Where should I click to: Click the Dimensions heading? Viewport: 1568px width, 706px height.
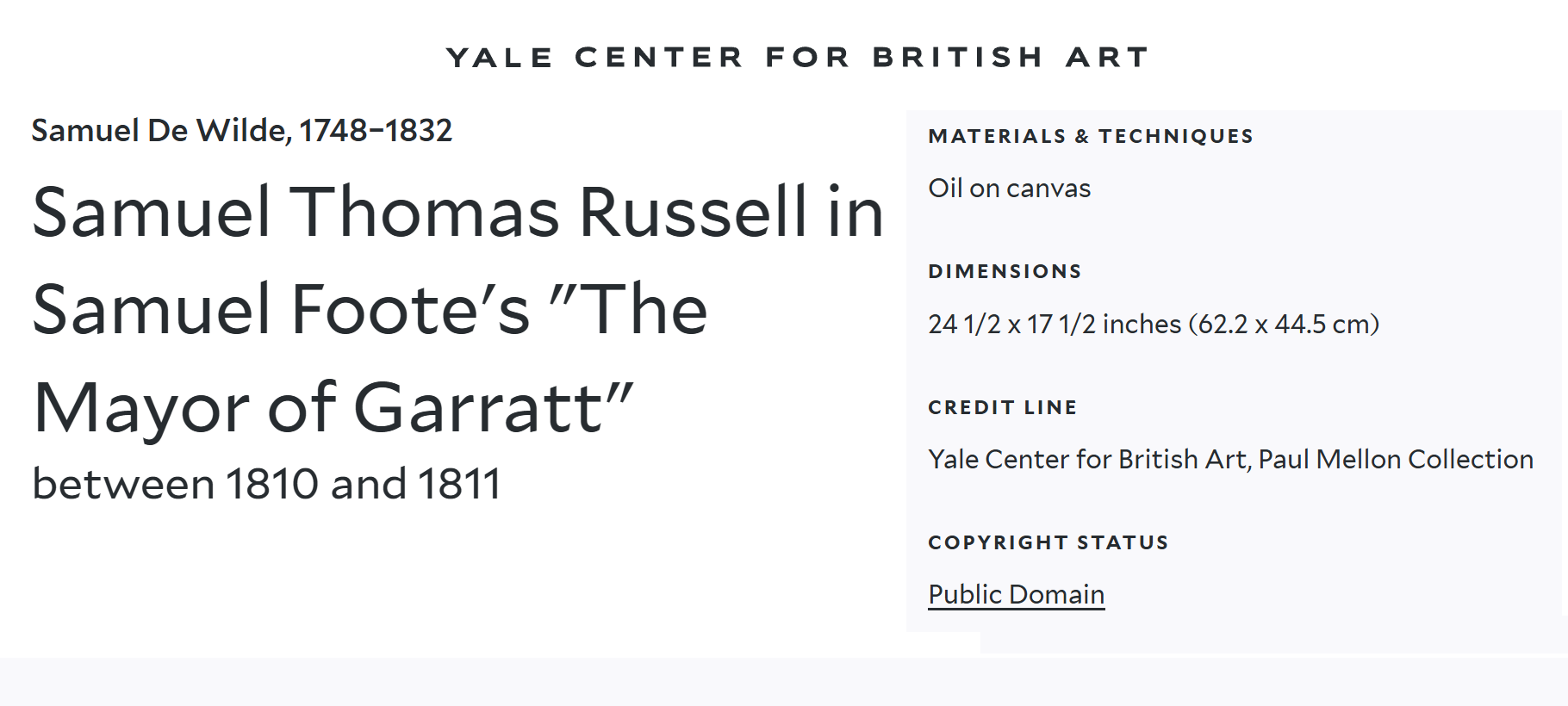1005,271
